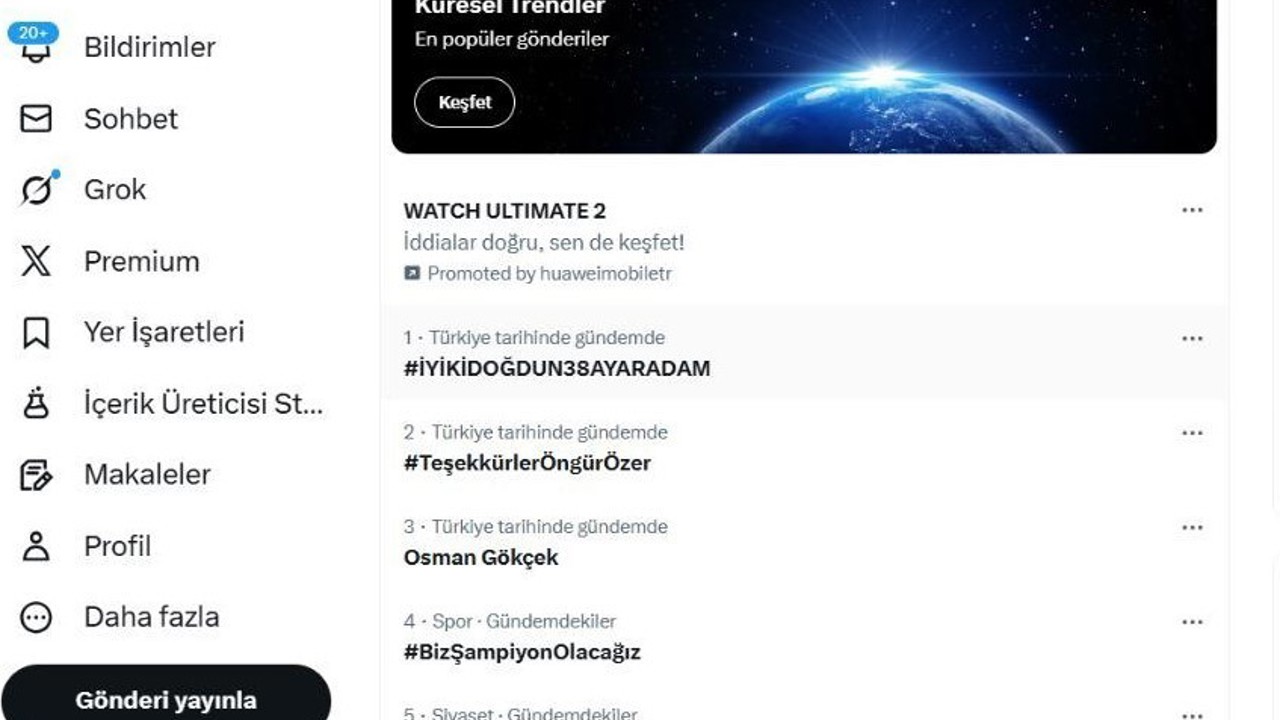
Task: Select the Grok icon in the sidebar
Action: (x=38, y=189)
